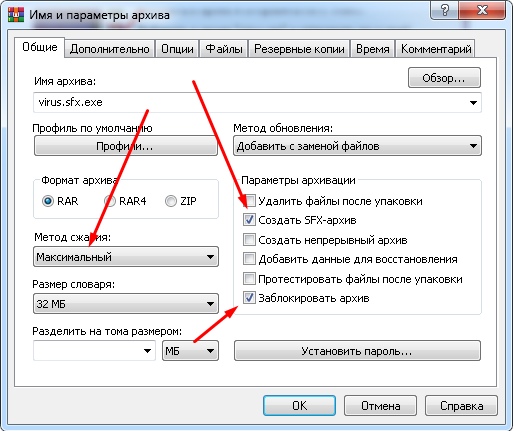Viewport: 514px width, 431px height.
Task: Check 'Протестировать файлы после упаковки'
Action: click(x=249, y=279)
